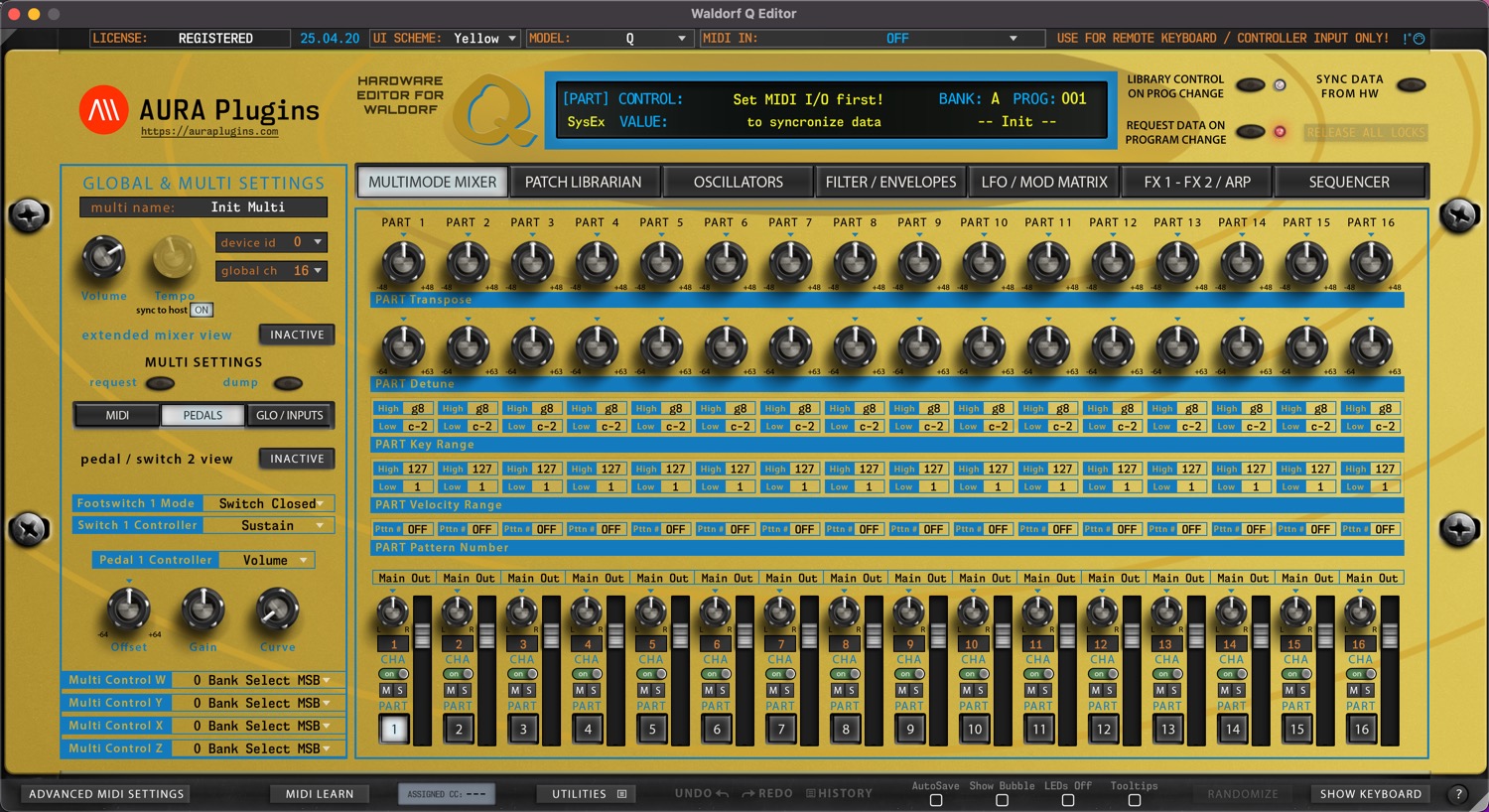Open Switch 1 Controller dropdown
The width and height of the screenshot is (1489, 812).
click(x=203, y=525)
